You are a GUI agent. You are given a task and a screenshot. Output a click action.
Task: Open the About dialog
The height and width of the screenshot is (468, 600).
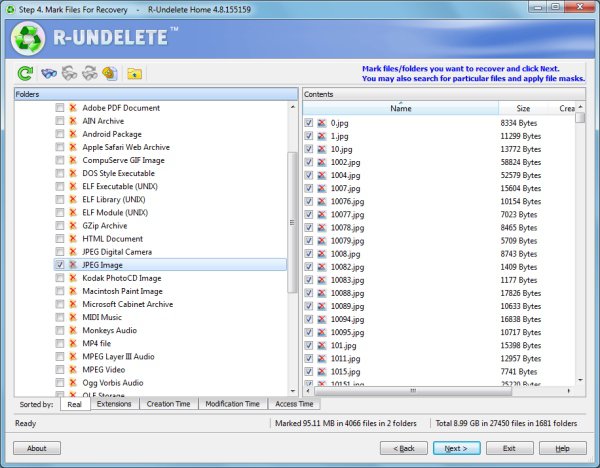coord(37,448)
